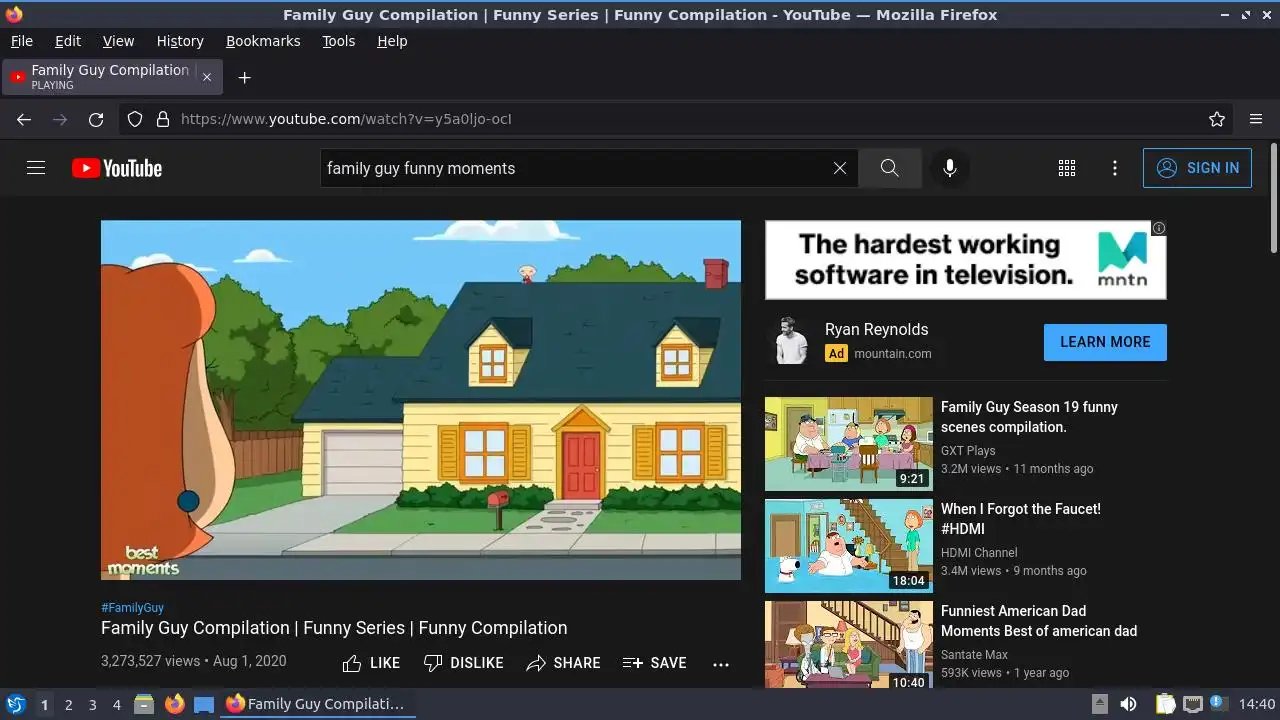Open 'Funniest American Dad Moments' title link
1280x720 pixels.
pyautogui.click(x=1039, y=621)
